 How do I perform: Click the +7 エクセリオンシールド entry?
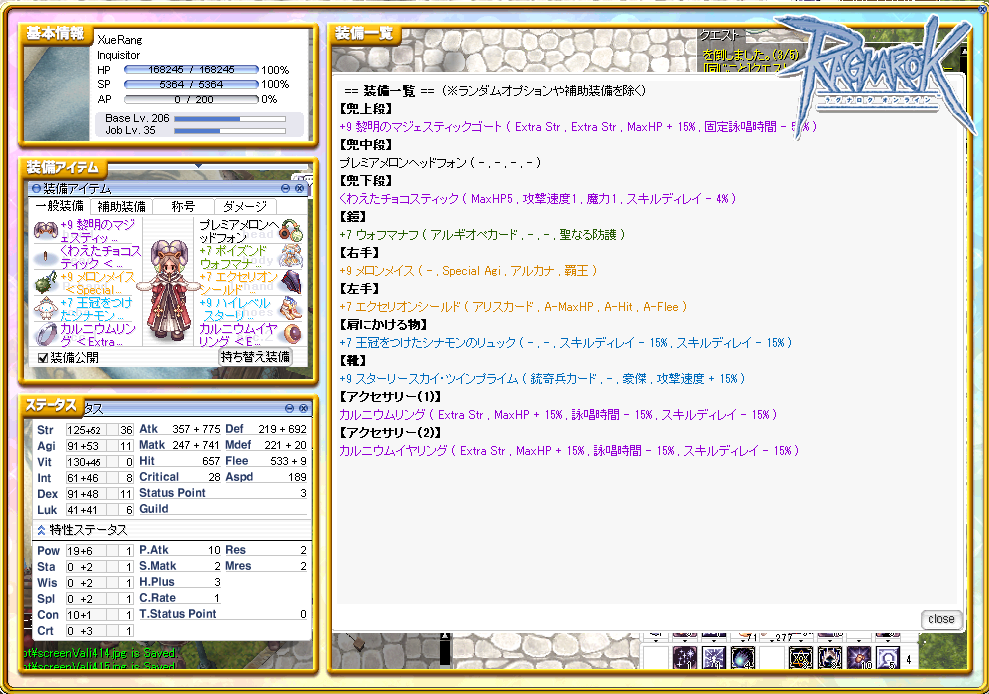pyautogui.click(x=513, y=307)
